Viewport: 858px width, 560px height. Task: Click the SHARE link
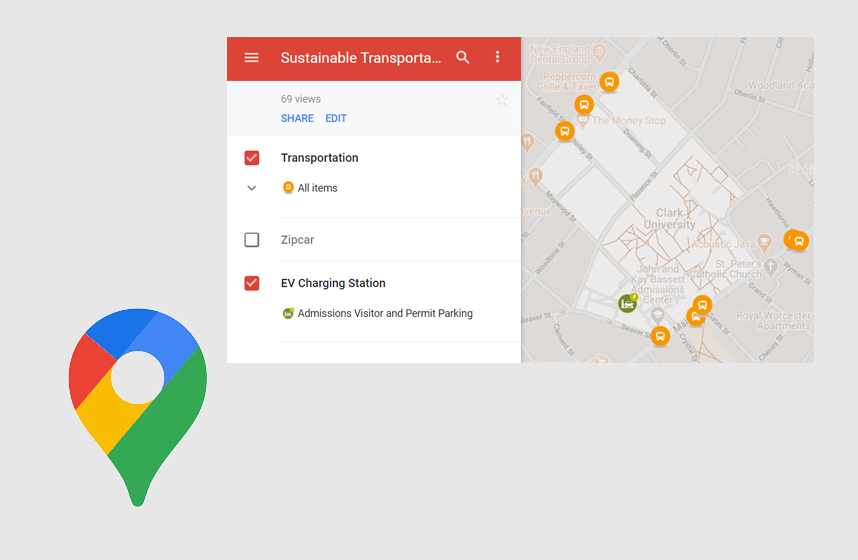click(x=297, y=118)
